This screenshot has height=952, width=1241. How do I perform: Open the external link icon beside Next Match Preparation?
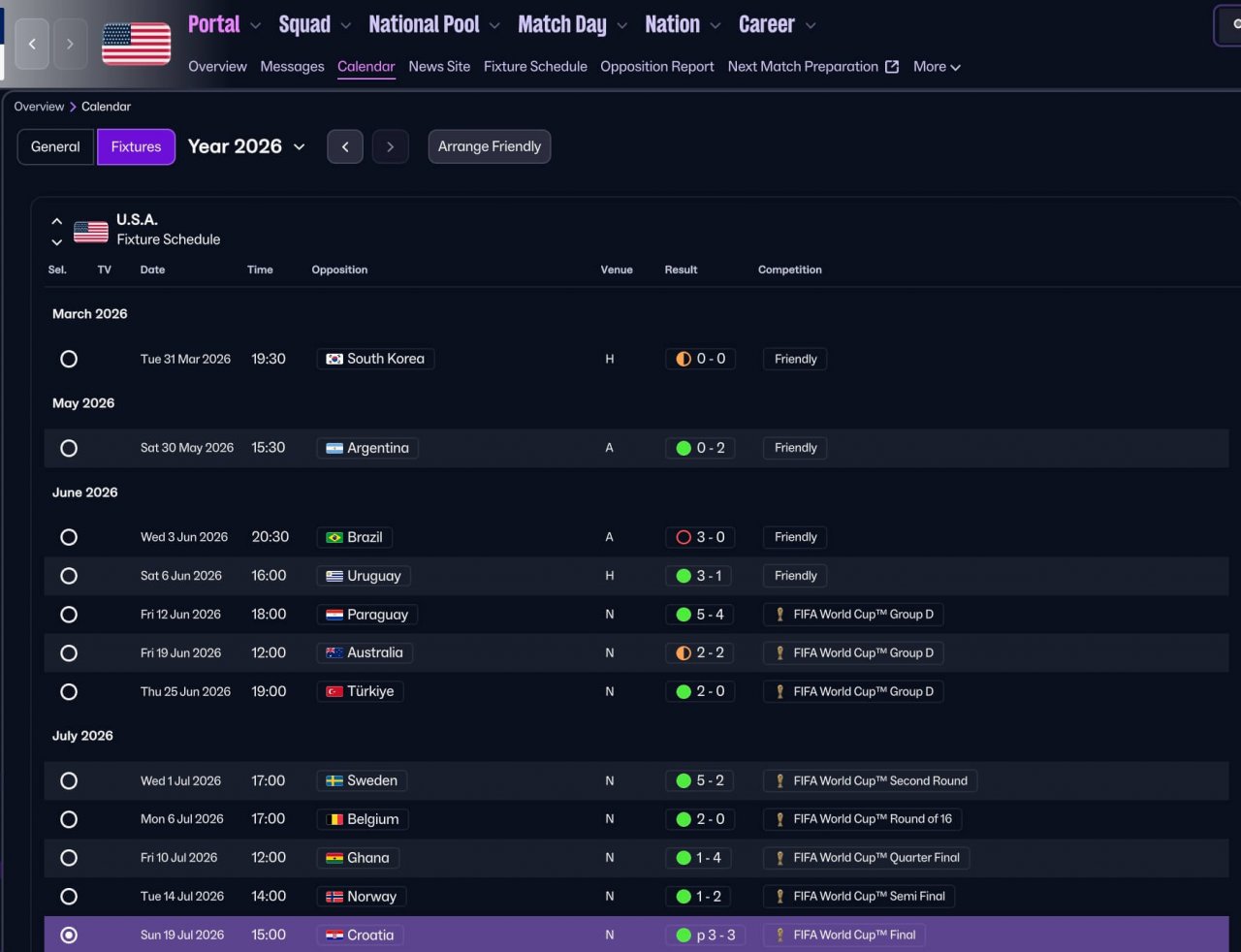pyautogui.click(x=892, y=67)
